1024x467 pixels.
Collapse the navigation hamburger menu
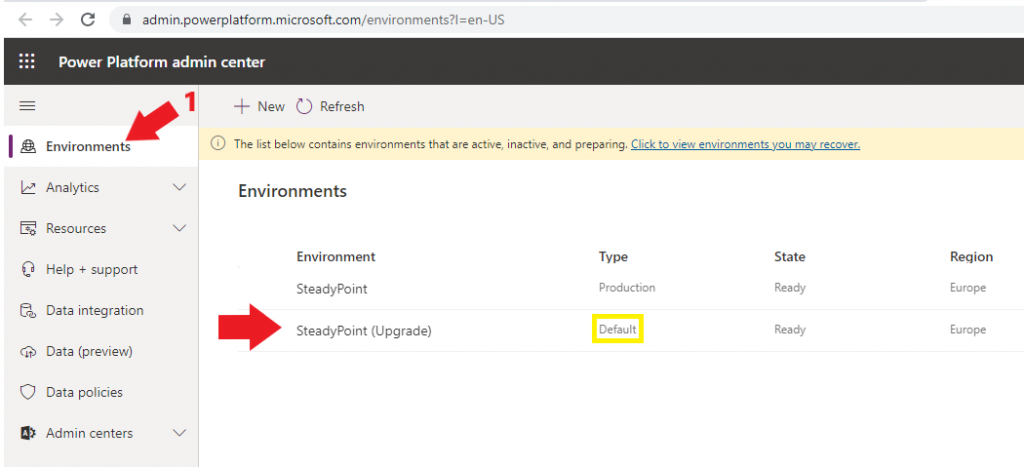click(x=27, y=106)
